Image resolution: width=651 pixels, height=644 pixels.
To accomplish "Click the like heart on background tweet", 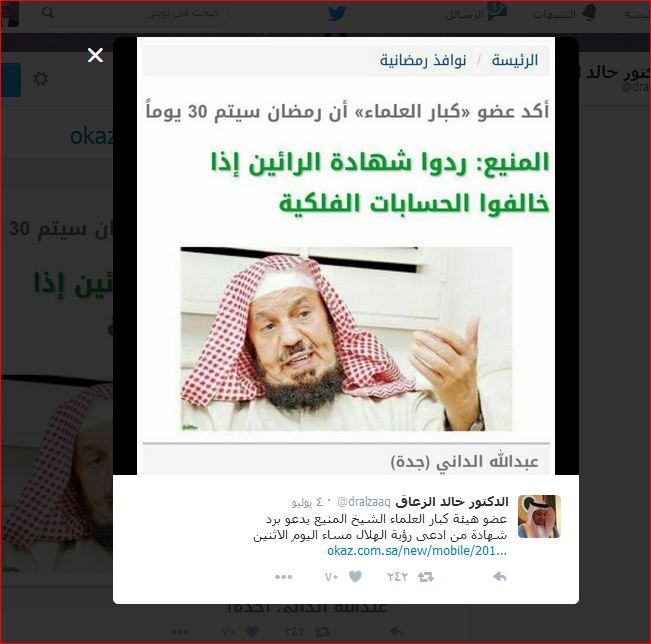I will (x=252, y=632).
